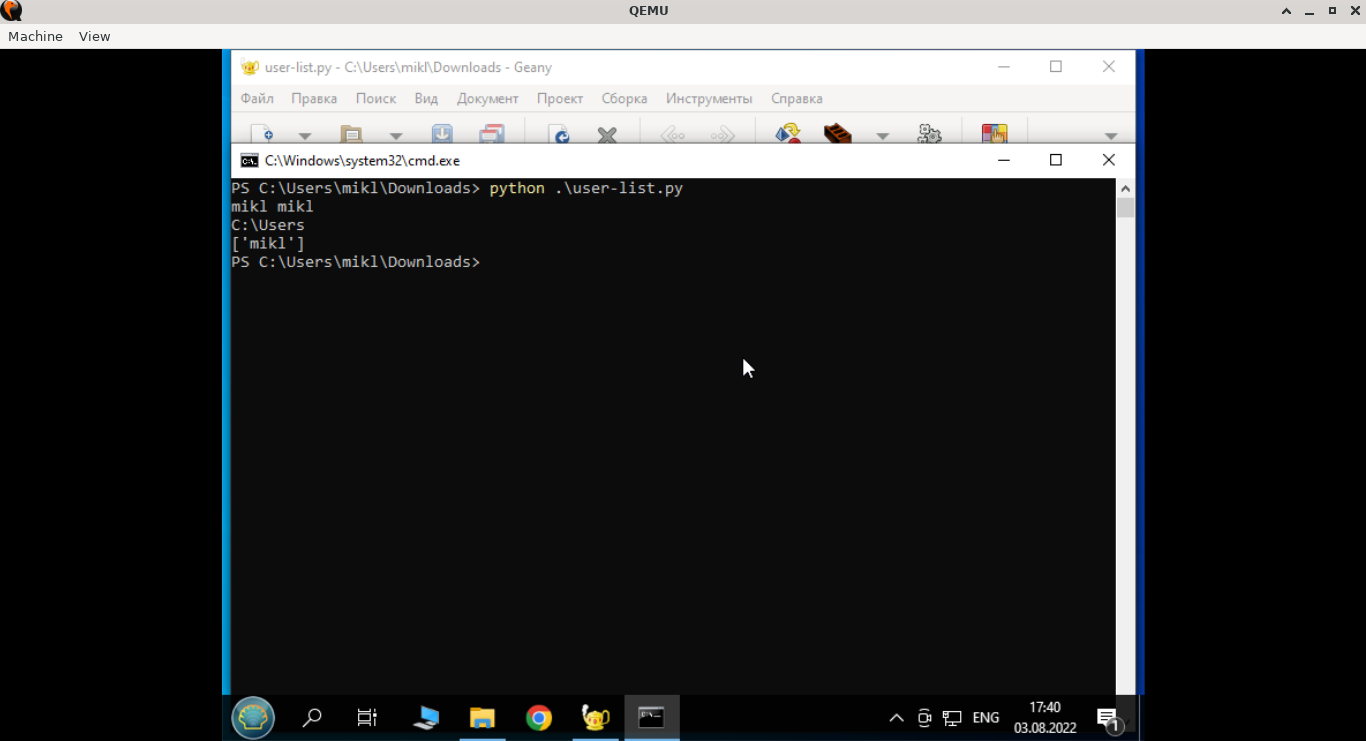Click the Save file icon in Geany
This screenshot has width=1366, height=741.
(x=442, y=134)
